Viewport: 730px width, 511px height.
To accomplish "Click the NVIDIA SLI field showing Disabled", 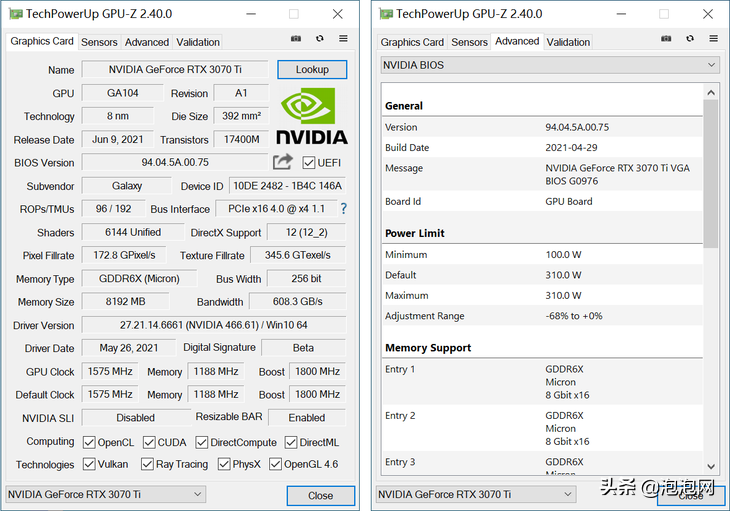I will click(x=136, y=418).
